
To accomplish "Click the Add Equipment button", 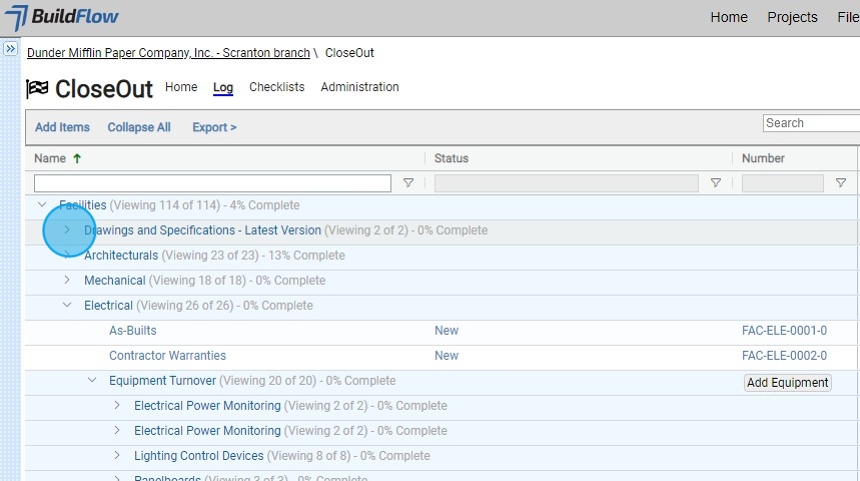I will tap(787, 382).
